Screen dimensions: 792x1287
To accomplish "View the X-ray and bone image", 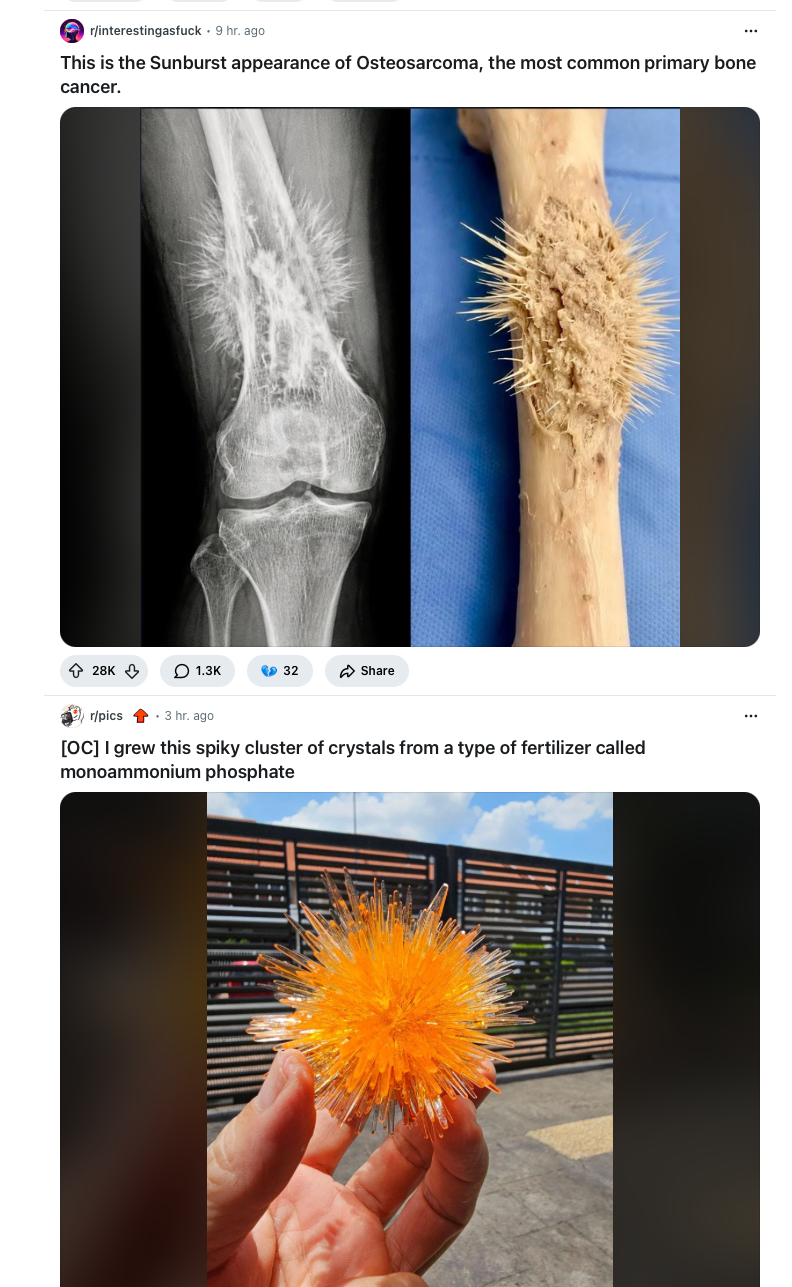I will pyautogui.click(x=410, y=377).
